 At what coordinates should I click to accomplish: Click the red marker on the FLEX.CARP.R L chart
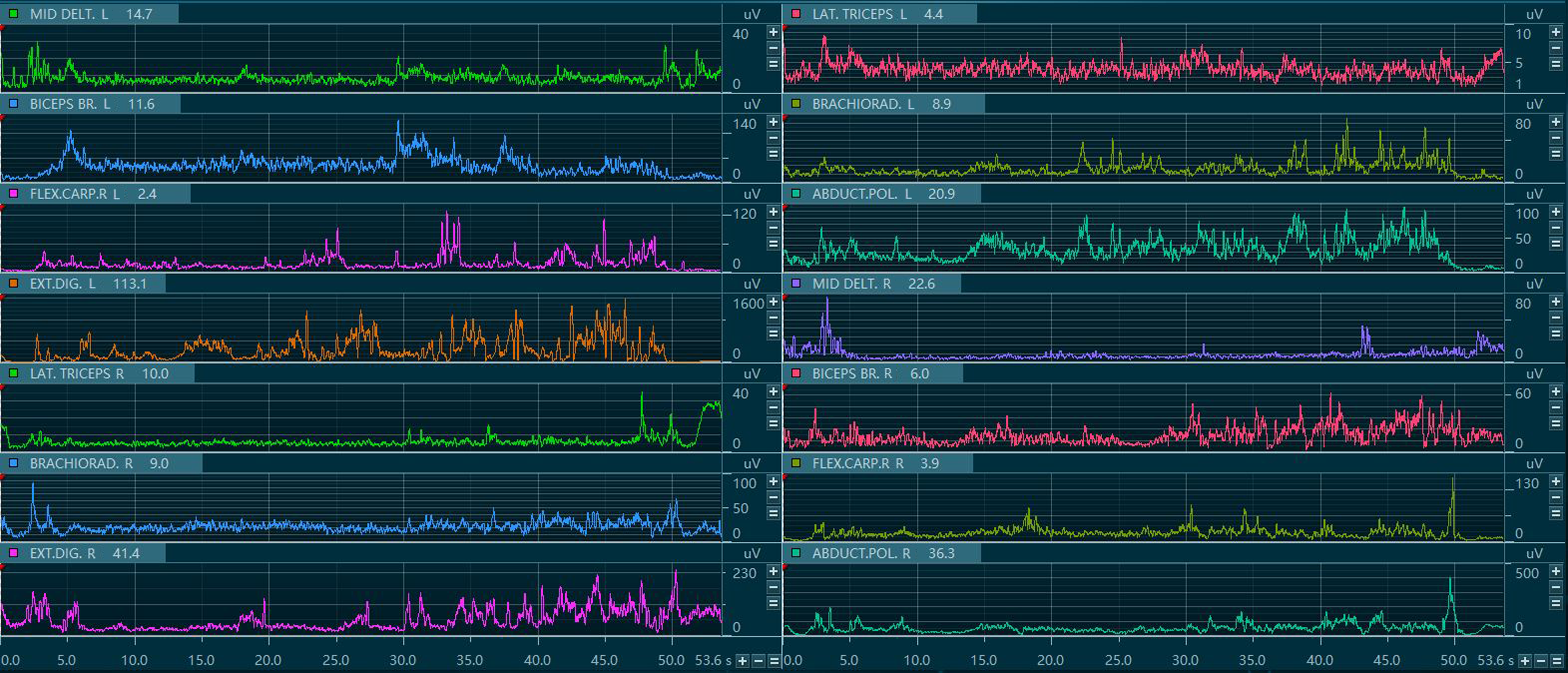3,207
